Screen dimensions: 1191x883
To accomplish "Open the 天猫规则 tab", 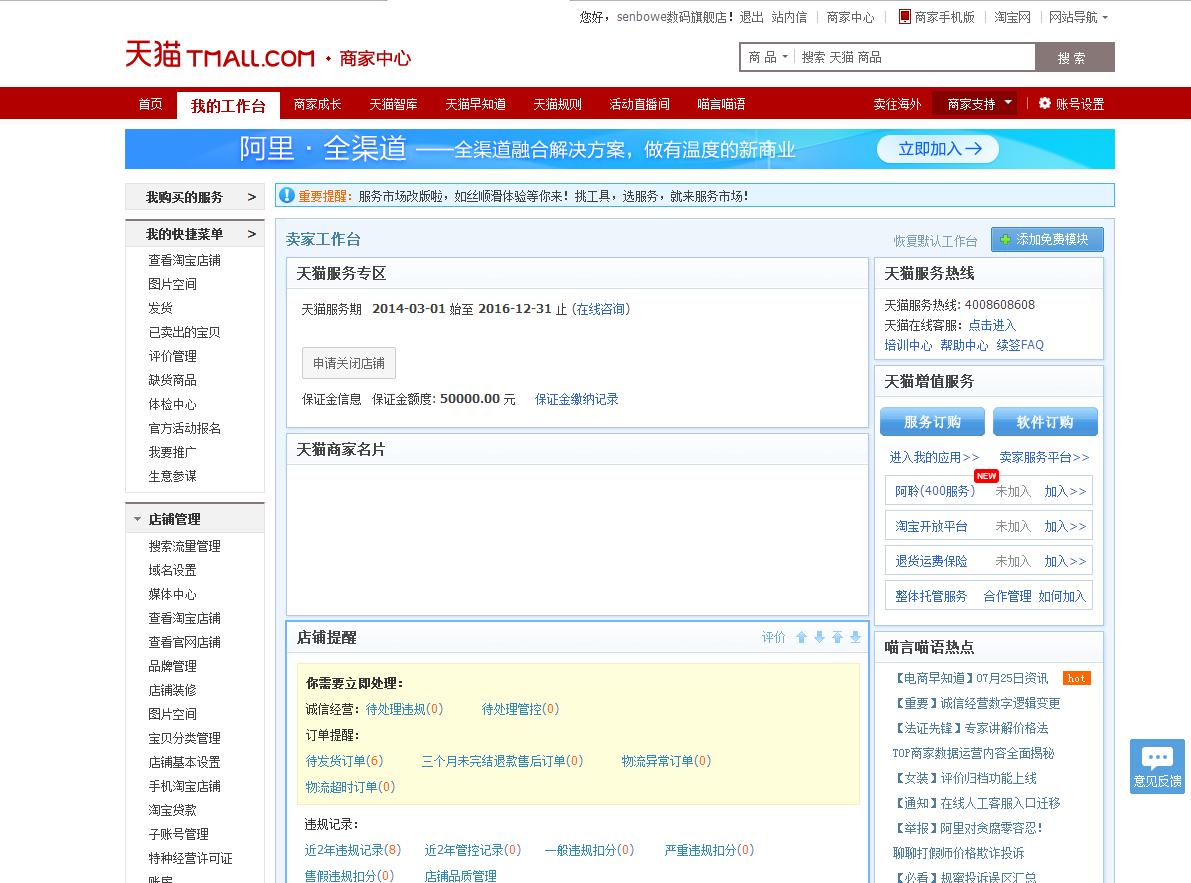I will 558,104.
